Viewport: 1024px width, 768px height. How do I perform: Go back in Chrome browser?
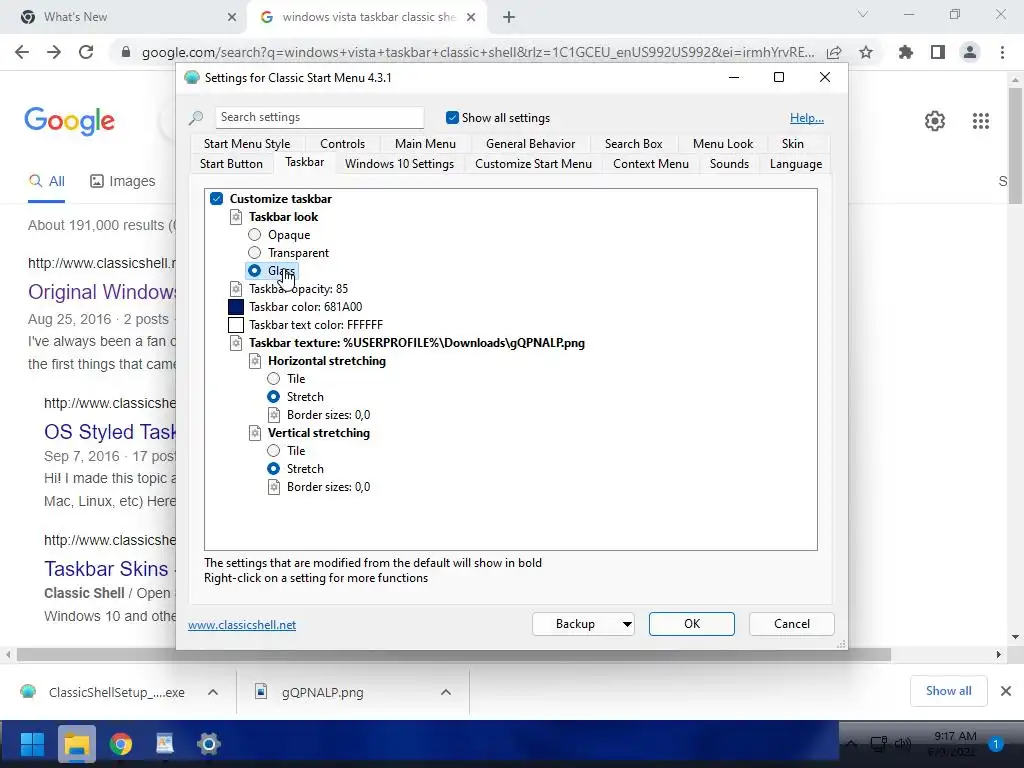[x=22, y=52]
